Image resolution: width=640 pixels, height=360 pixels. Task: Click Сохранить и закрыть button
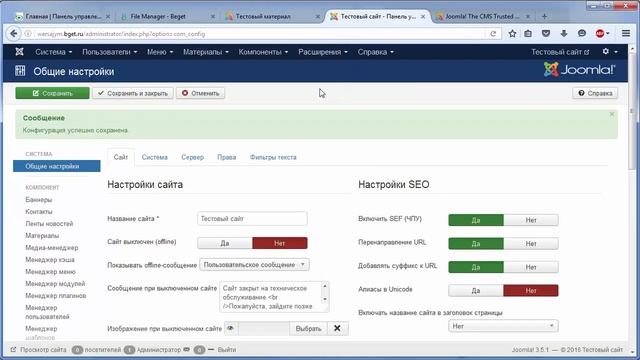tap(133, 93)
